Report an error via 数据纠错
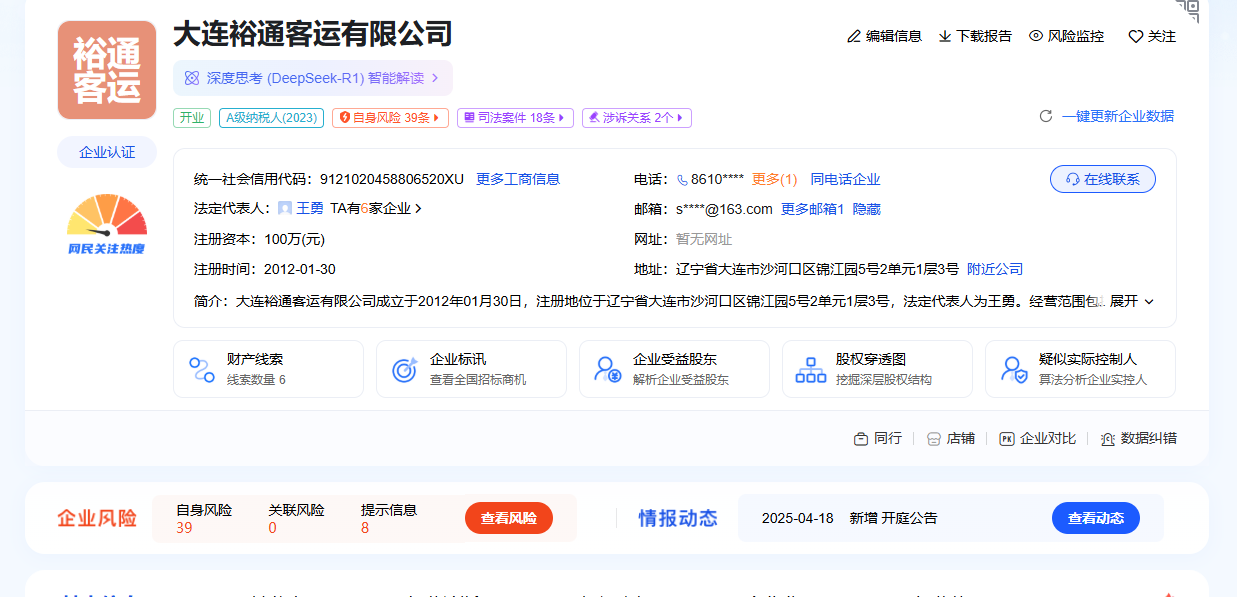Screen dimensions: 1237x597 click(1138, 438)
